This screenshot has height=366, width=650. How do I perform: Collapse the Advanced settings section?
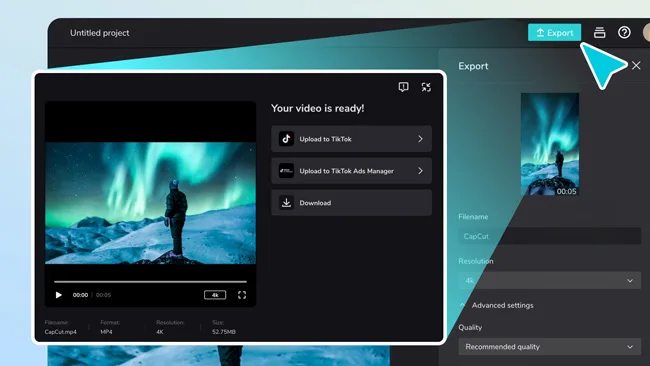point(497,305)
